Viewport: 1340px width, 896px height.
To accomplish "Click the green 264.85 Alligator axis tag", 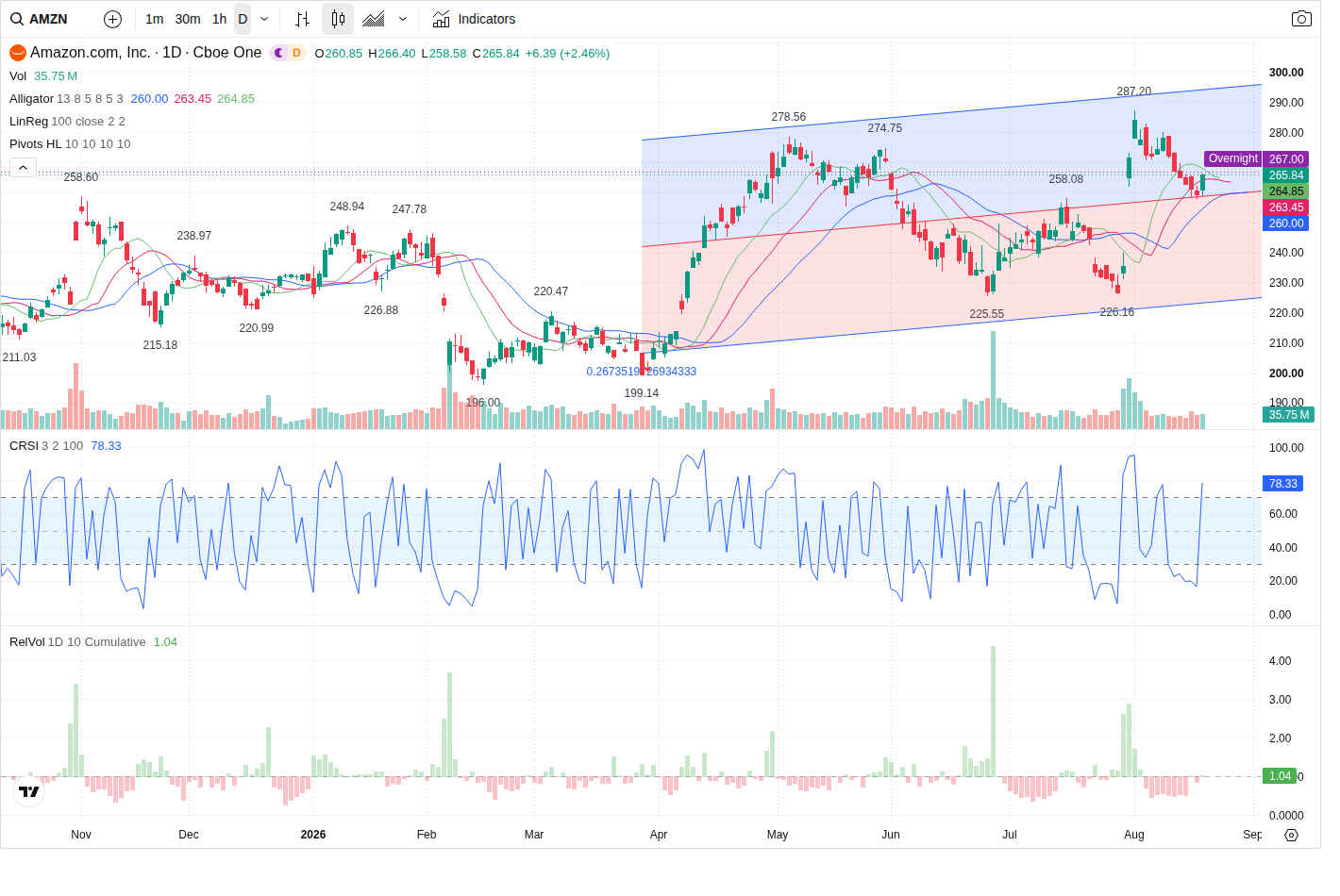I will [1286, 191].
